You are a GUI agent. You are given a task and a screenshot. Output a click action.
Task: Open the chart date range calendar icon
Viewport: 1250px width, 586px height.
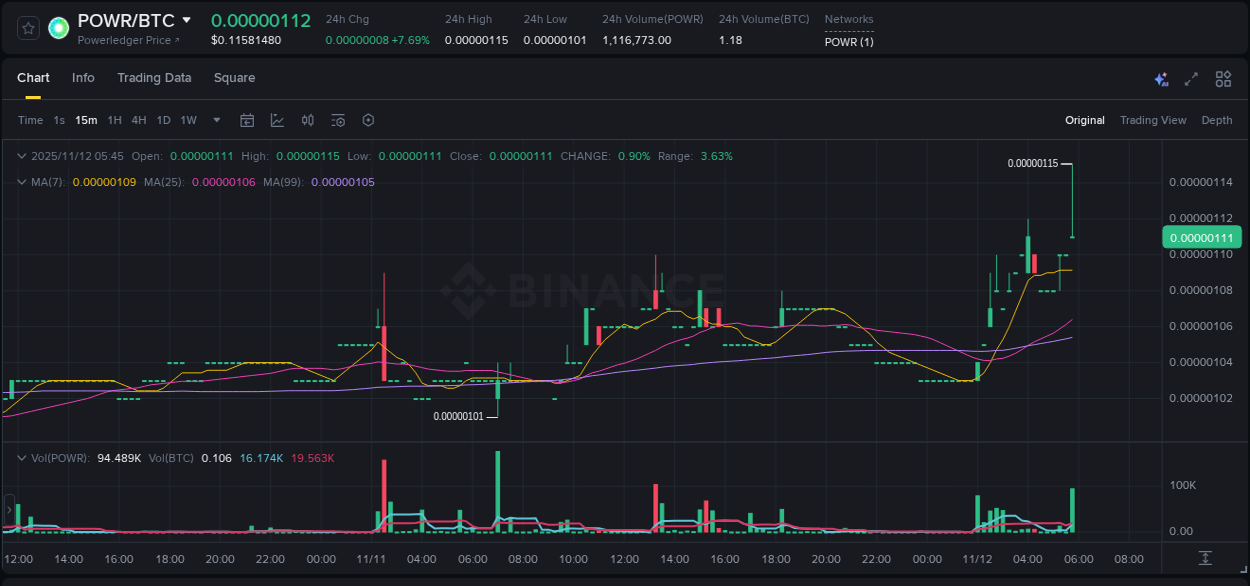tap(247, 120)
